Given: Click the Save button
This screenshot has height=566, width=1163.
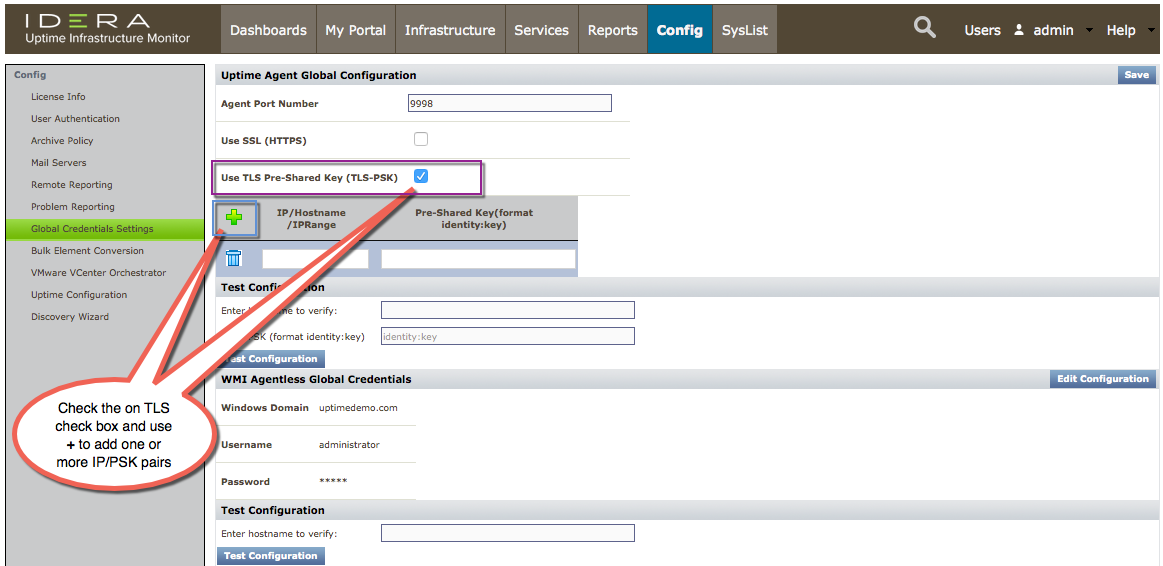Looking at the screenshot, I should [1136, 74].
